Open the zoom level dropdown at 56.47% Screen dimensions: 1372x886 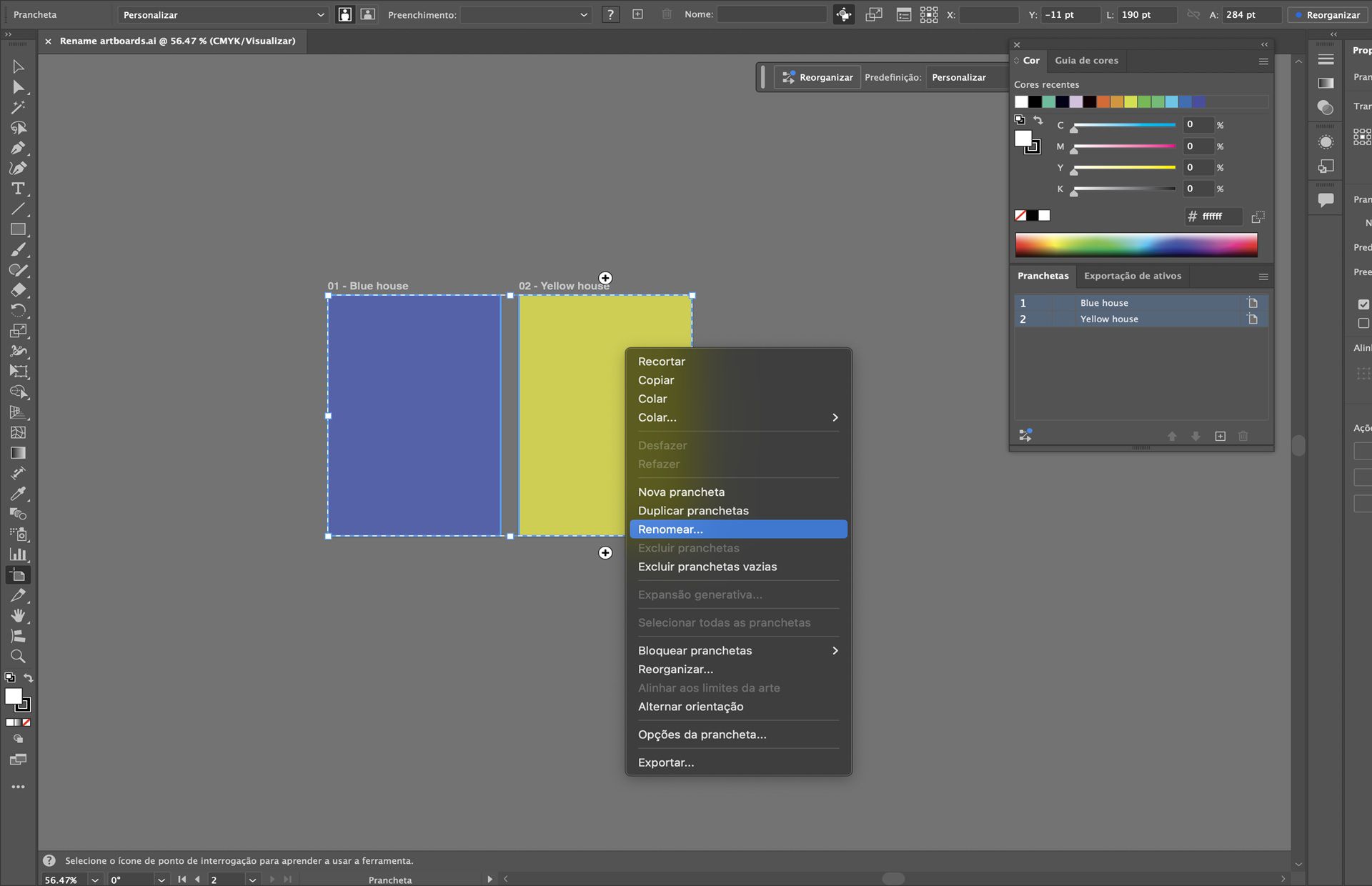coord(94,880)
